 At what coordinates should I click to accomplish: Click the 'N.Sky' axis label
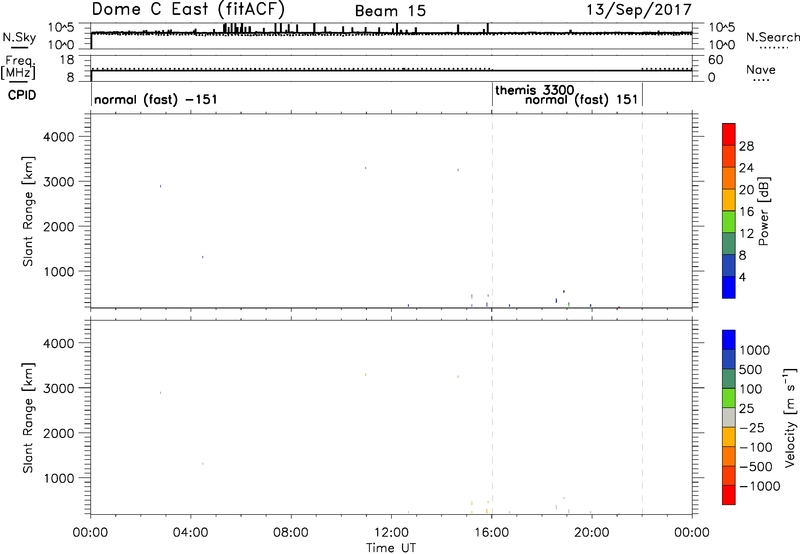(x=19, y=37)
